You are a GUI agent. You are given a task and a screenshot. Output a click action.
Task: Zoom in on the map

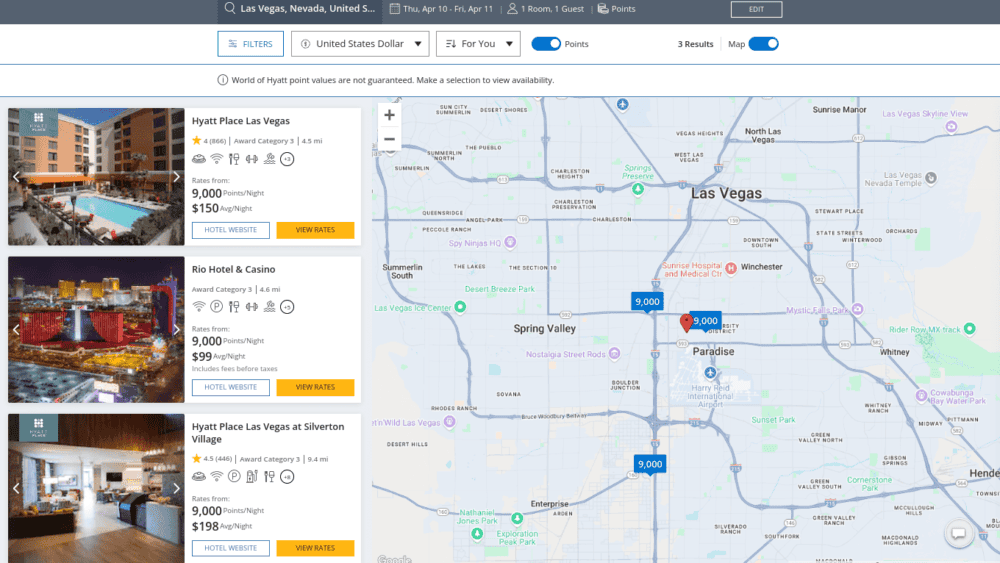389,115
